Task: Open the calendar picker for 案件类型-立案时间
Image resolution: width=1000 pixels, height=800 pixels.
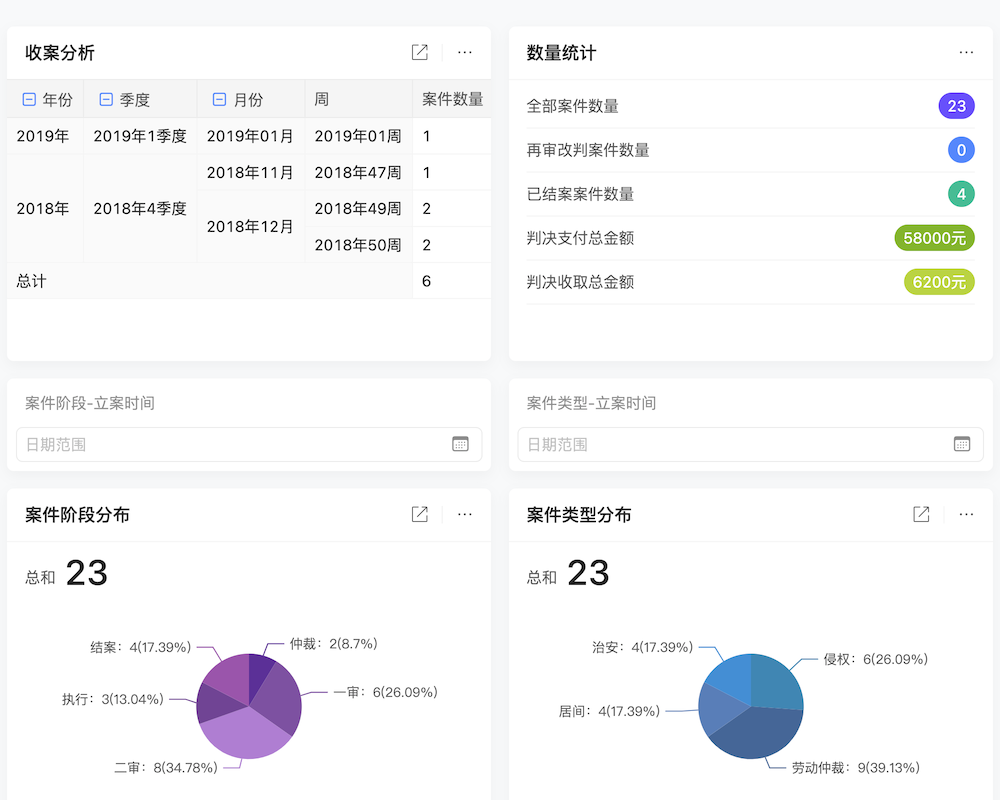Action: pyautogui.click(x=961, y=443)
